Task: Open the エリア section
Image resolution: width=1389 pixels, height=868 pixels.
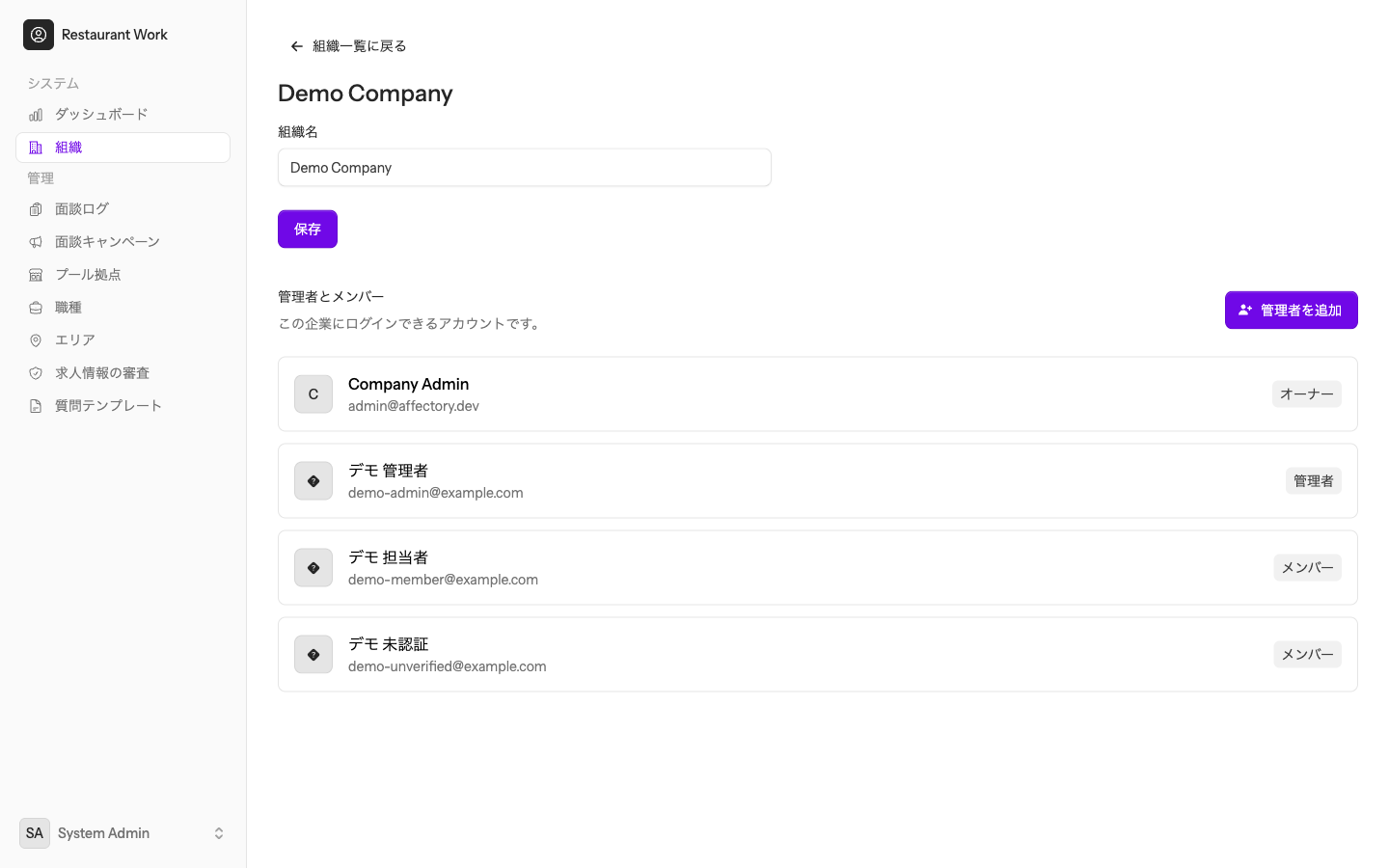Action: [x=123, y=340]
